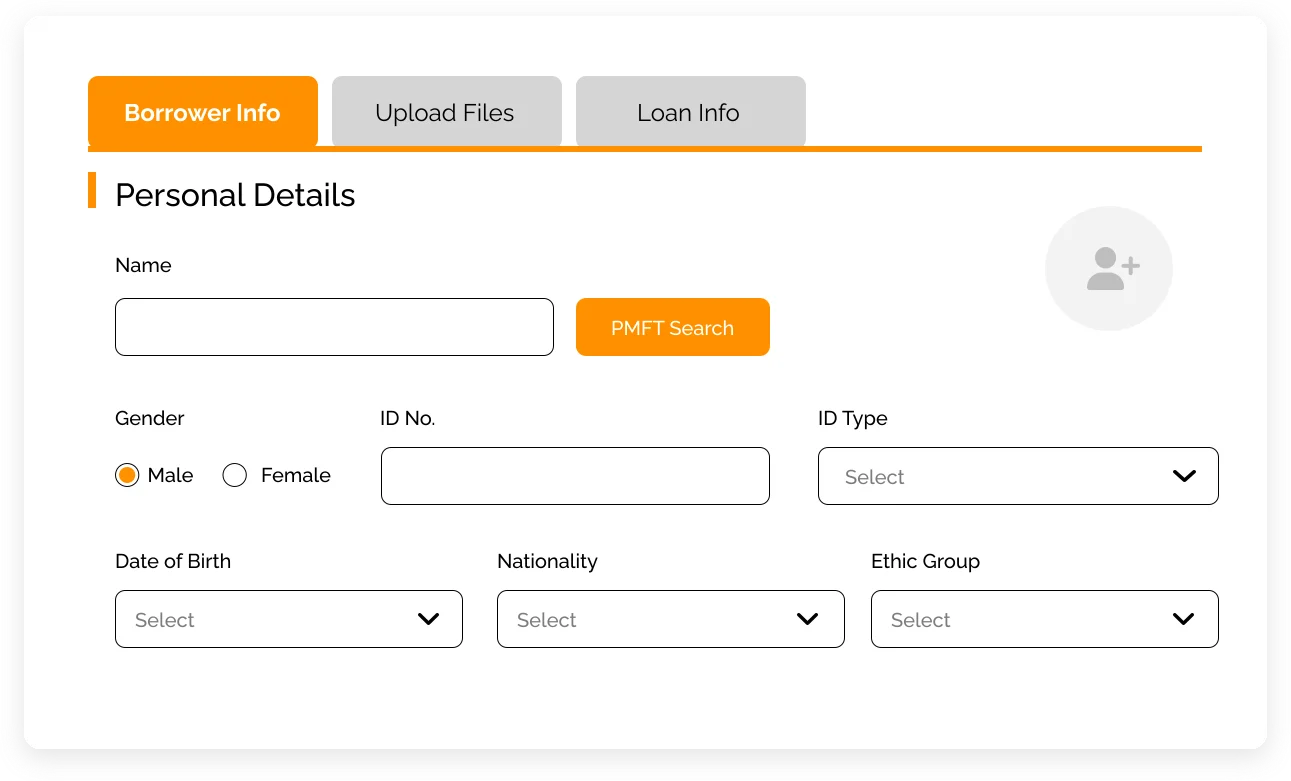Click the add-user avatar icon

(1108, 269)
